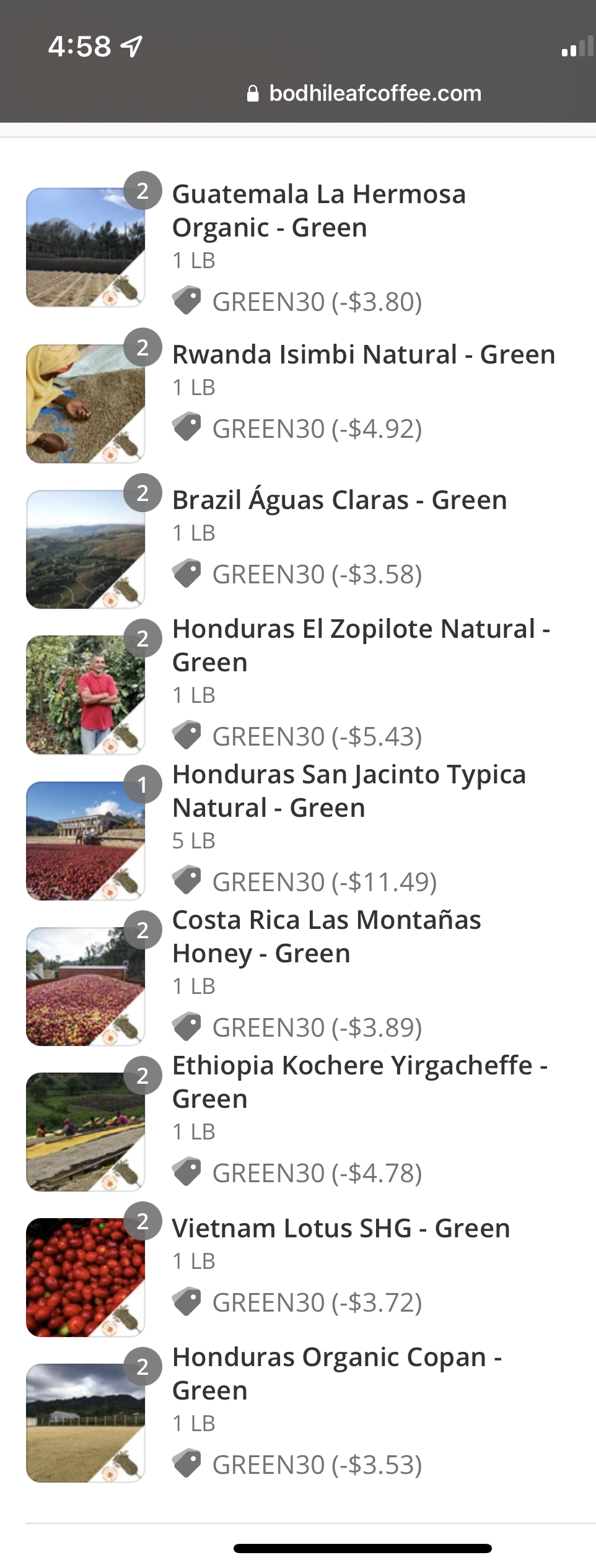Screen dimensions: 596x1568
Task: Tap the tag icon under Vietnam Lotus SHG
Action: (x=186, y=1302)
